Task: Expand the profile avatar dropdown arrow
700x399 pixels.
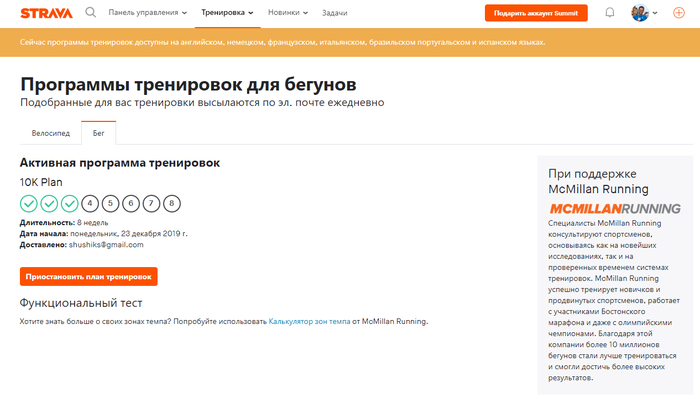Action: [655, 13]
